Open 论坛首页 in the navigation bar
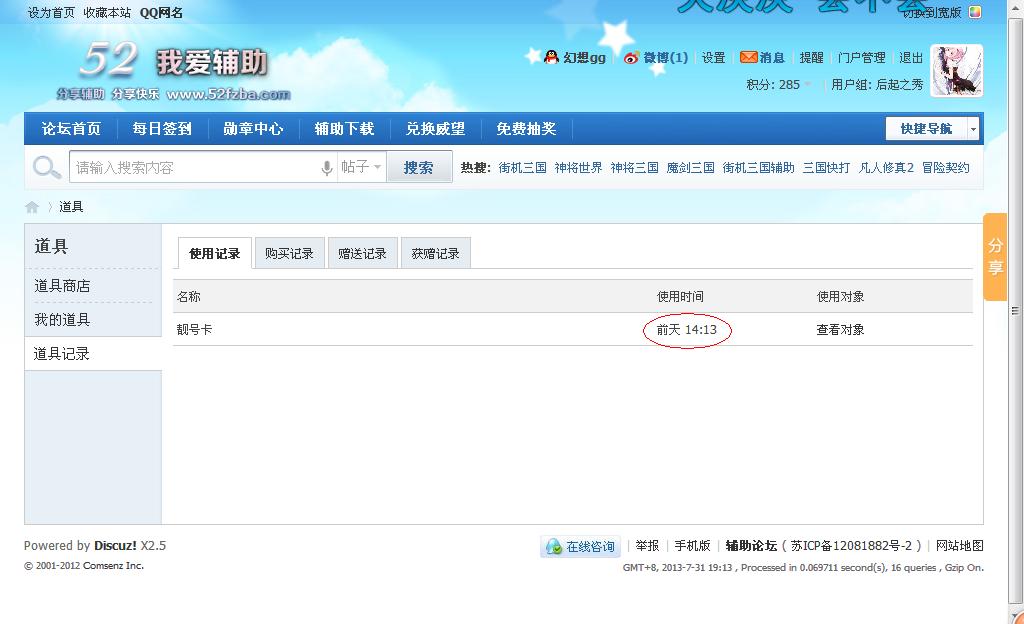Viewport: 1024px width, 624px height. click(x=71, y=129)
